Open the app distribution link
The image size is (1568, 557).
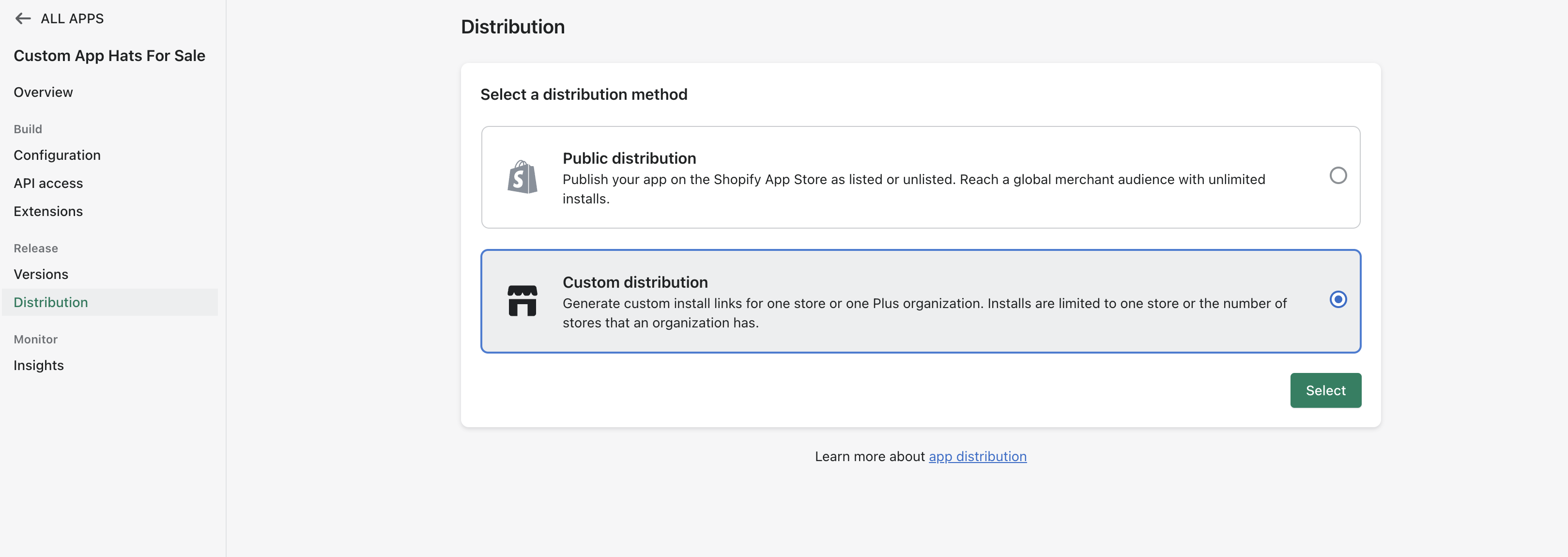coord(977,457)
